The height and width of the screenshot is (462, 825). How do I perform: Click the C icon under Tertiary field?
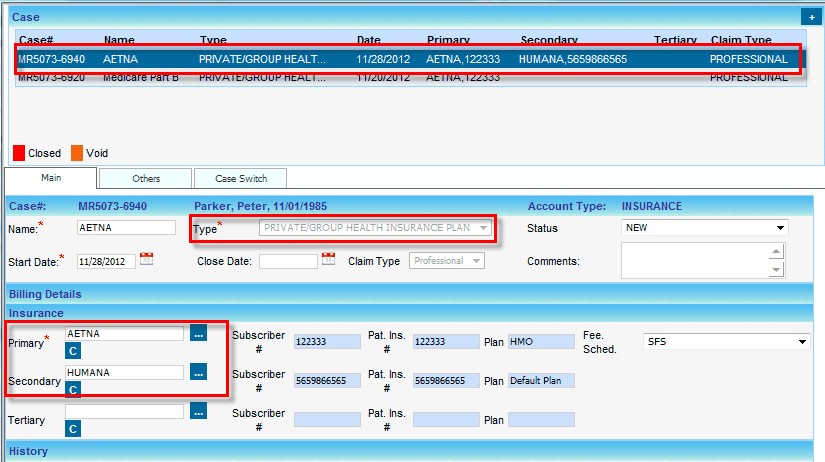point(73,428)
